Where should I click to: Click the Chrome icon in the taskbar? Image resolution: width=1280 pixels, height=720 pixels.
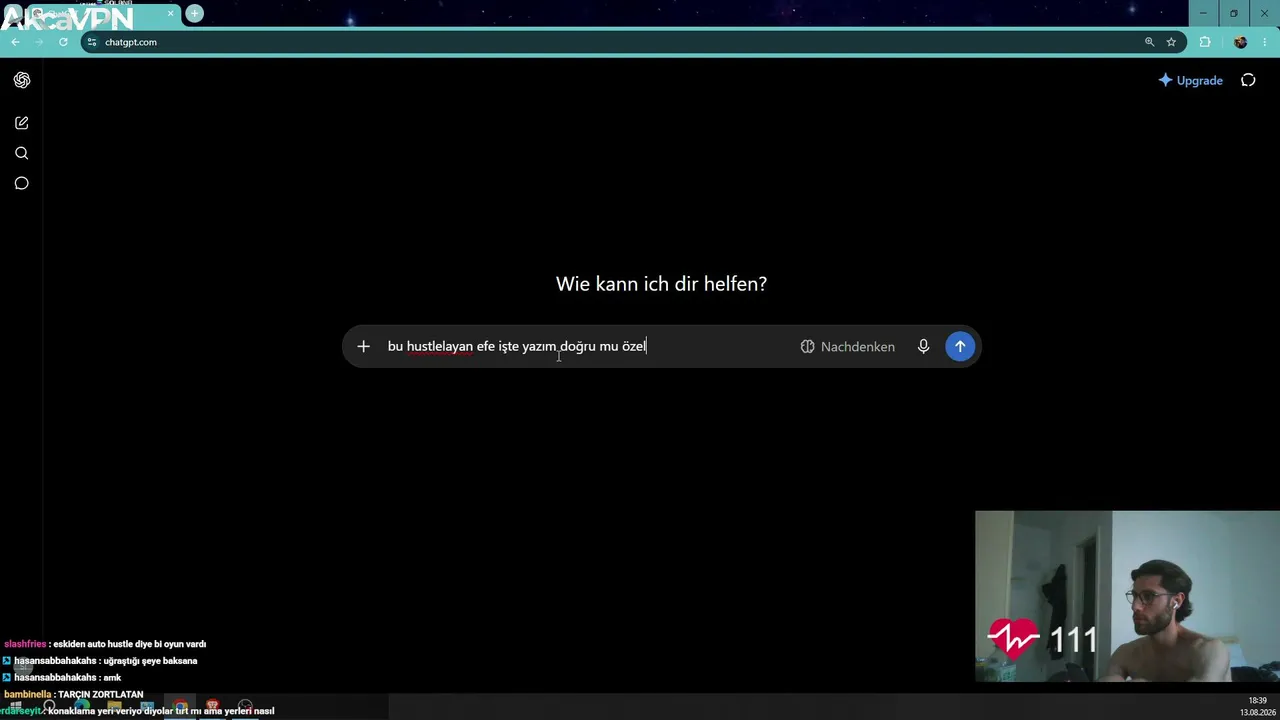tap(180, 706)
